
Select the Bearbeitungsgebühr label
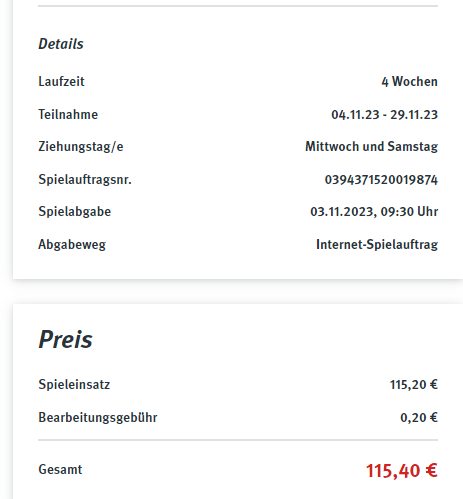coord(98,417)
